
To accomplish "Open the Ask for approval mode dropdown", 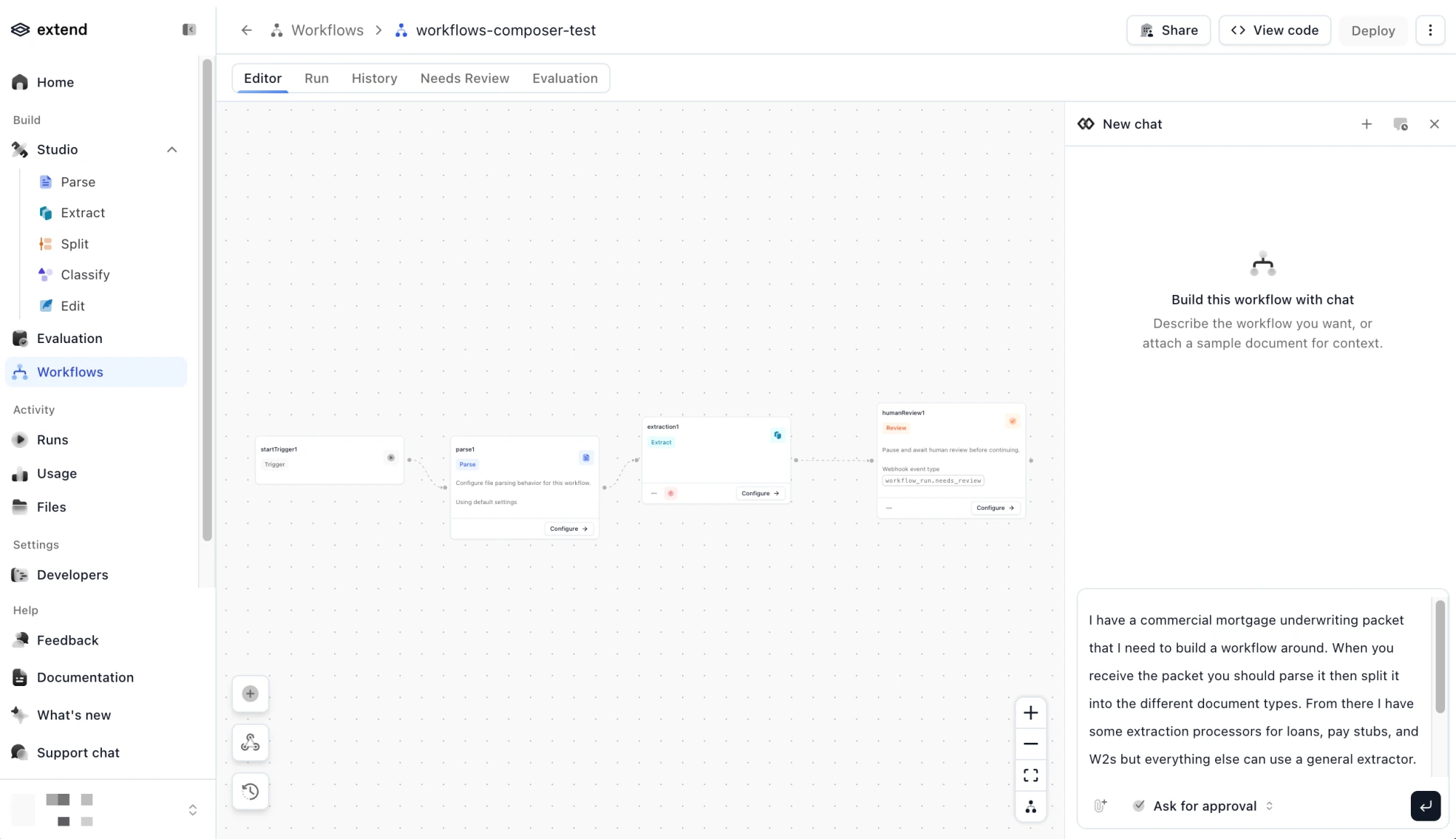I will coord(1203,806).
